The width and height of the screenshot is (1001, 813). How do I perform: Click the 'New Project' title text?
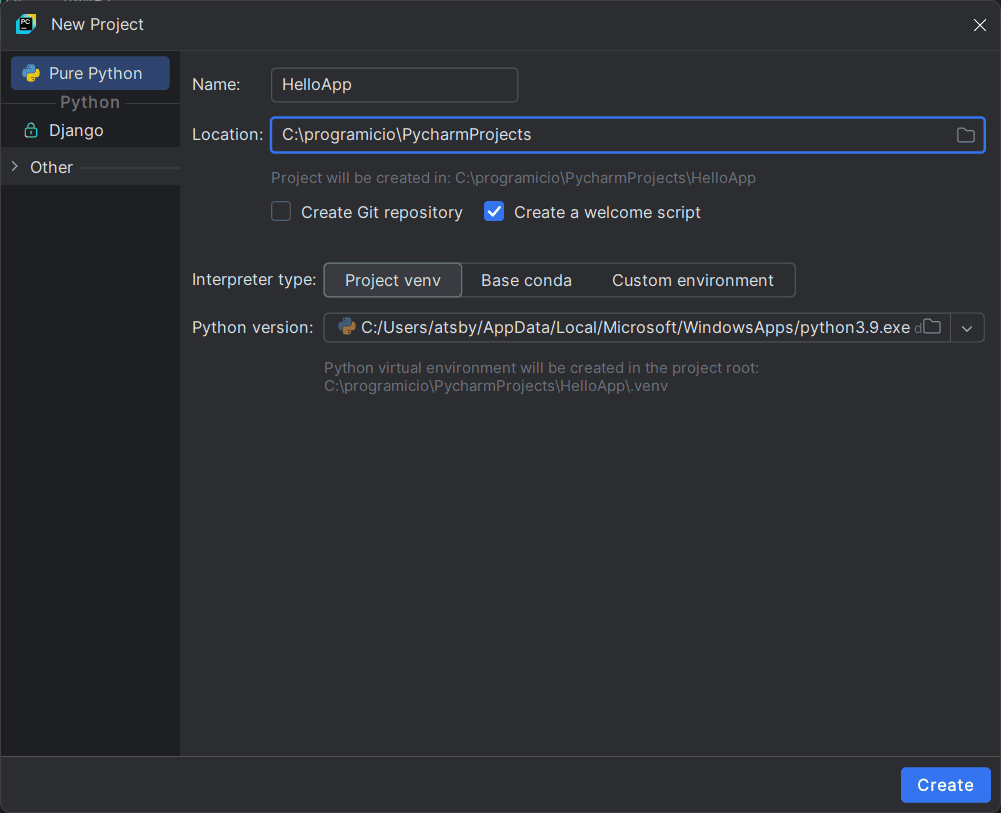coord(97,24)
